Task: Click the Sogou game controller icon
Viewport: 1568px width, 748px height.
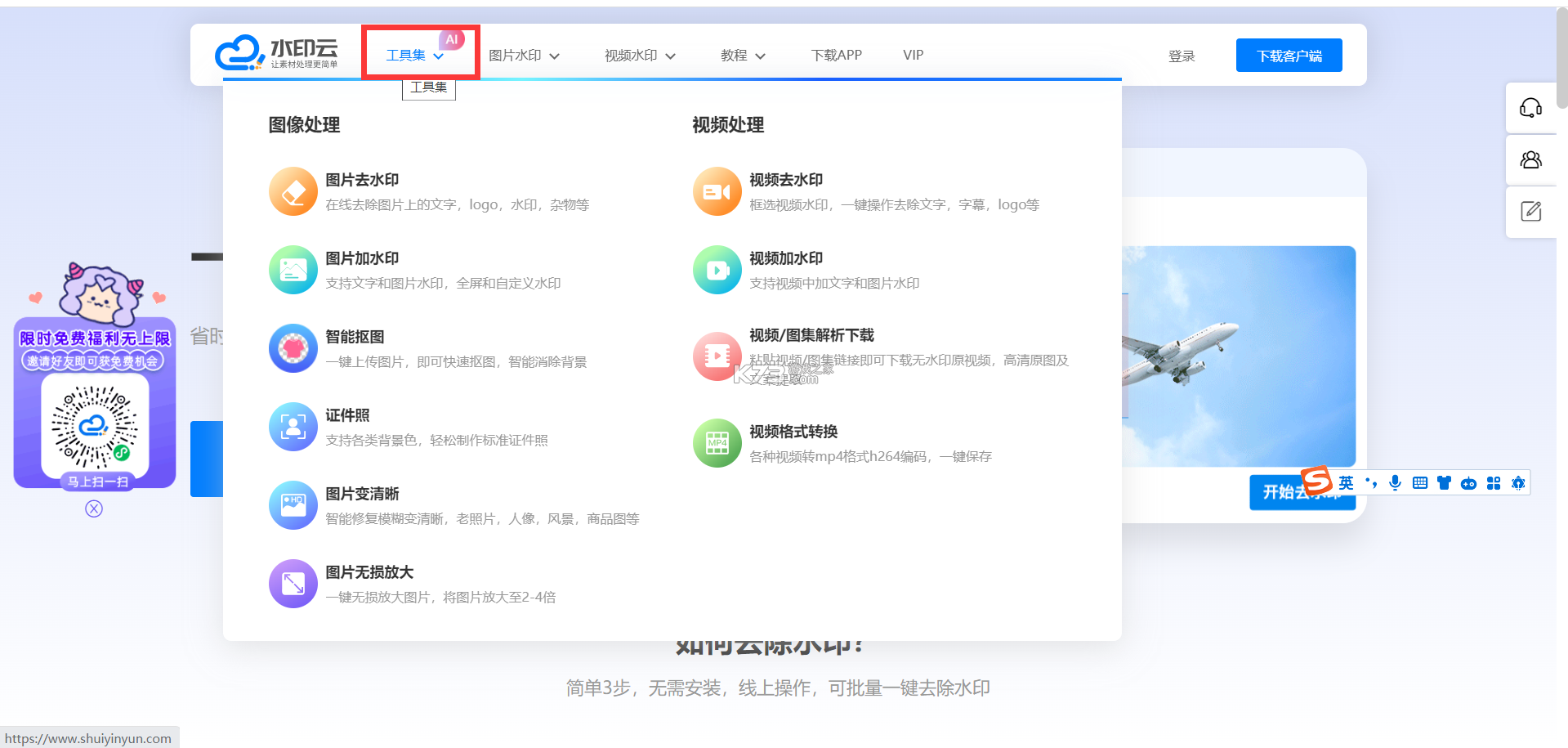Action: point(1468,483)
